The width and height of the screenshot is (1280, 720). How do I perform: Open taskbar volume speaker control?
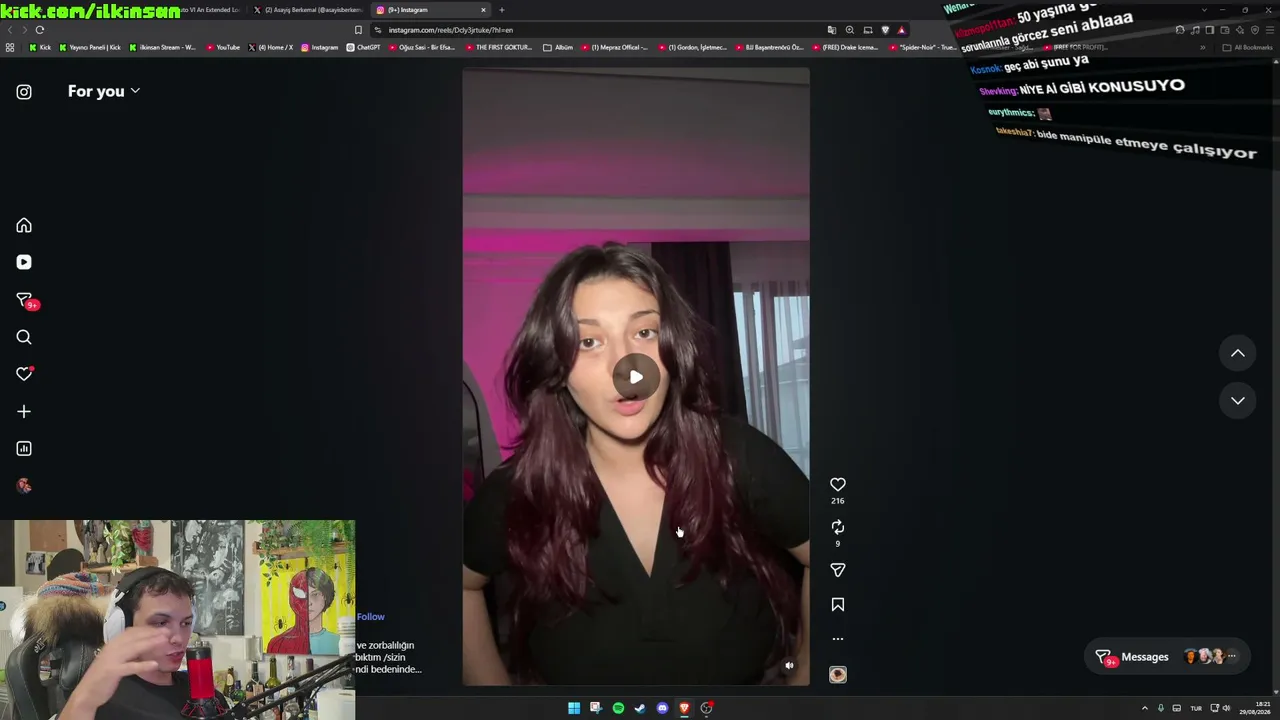click(x=1227, y=708)
